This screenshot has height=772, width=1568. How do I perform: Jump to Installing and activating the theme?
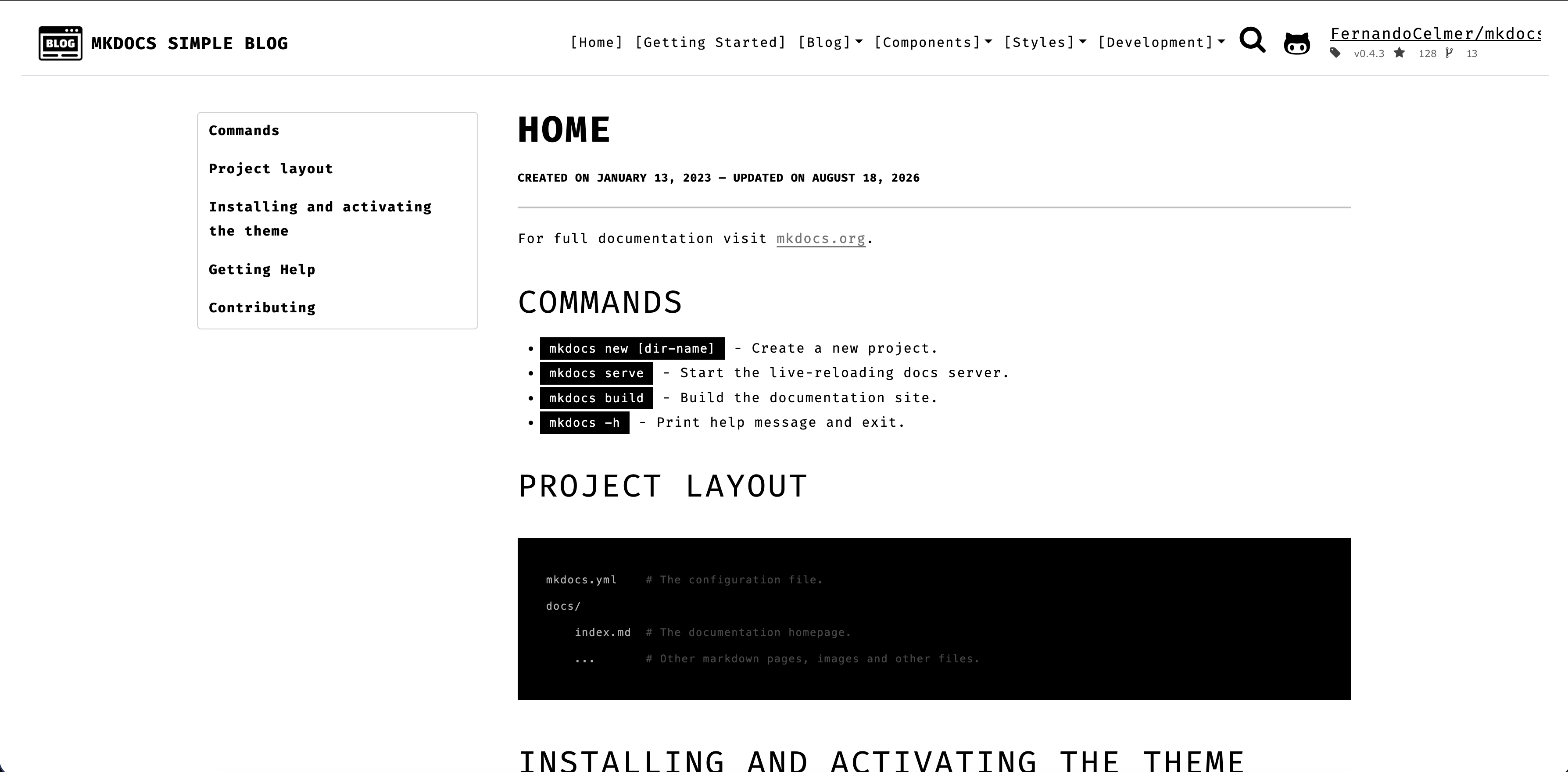(320, 219)
